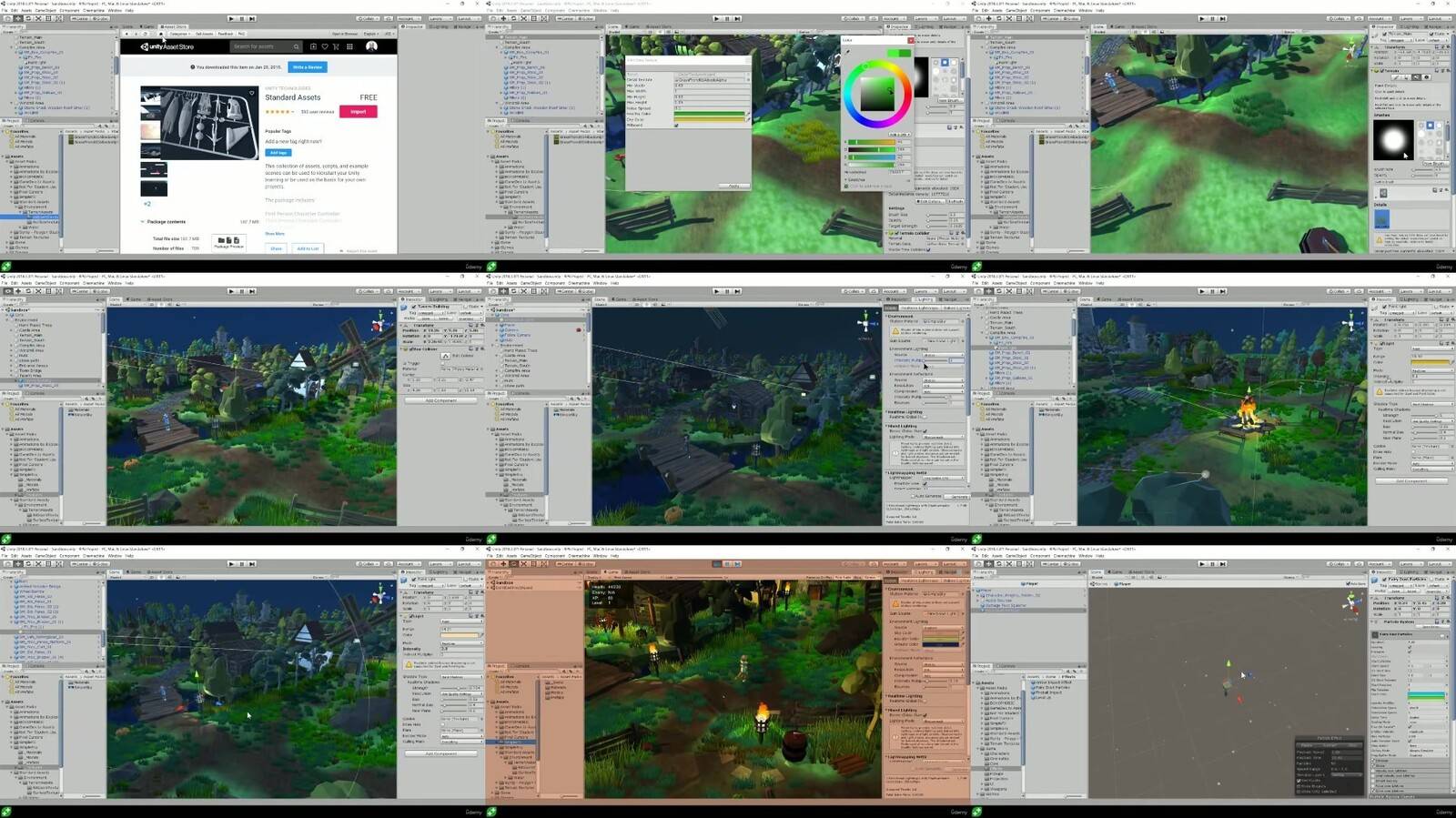1456x818 pixels.
Task: Open the Terrain Settings gear tool in top-right window
Action: pos(1426,77)
